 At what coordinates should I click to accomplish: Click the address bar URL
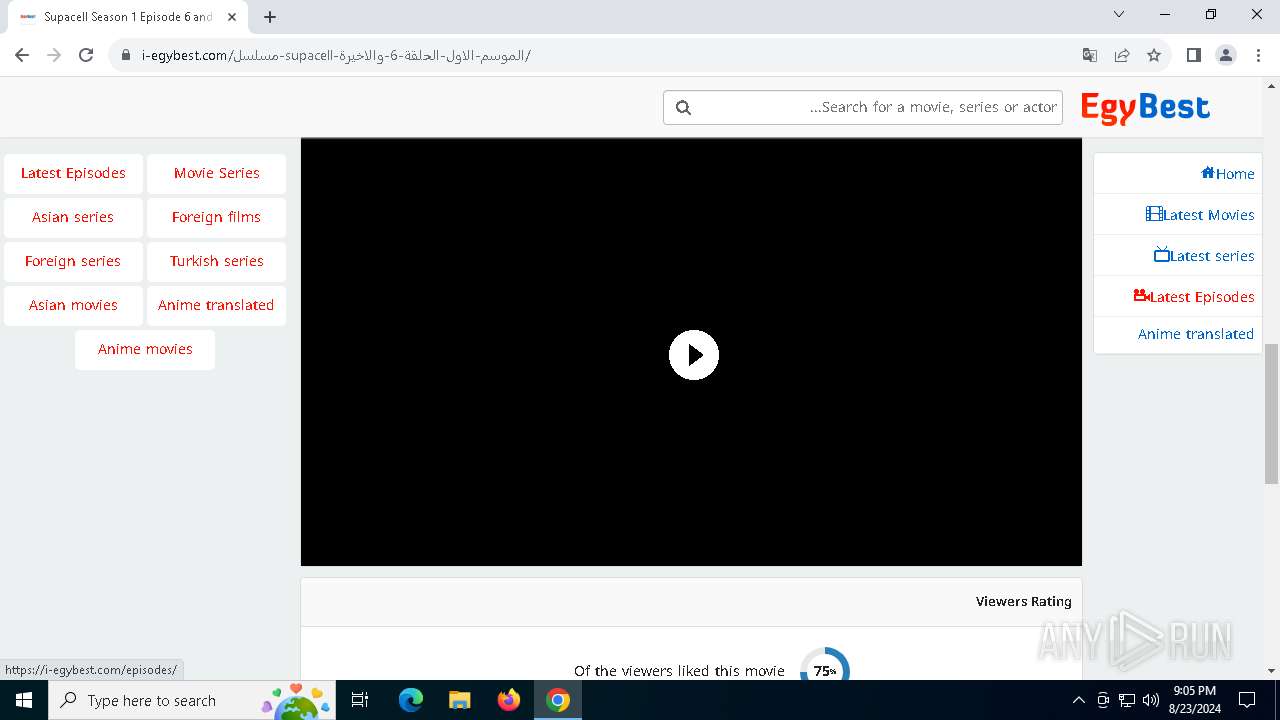click(x=336, y=56)
